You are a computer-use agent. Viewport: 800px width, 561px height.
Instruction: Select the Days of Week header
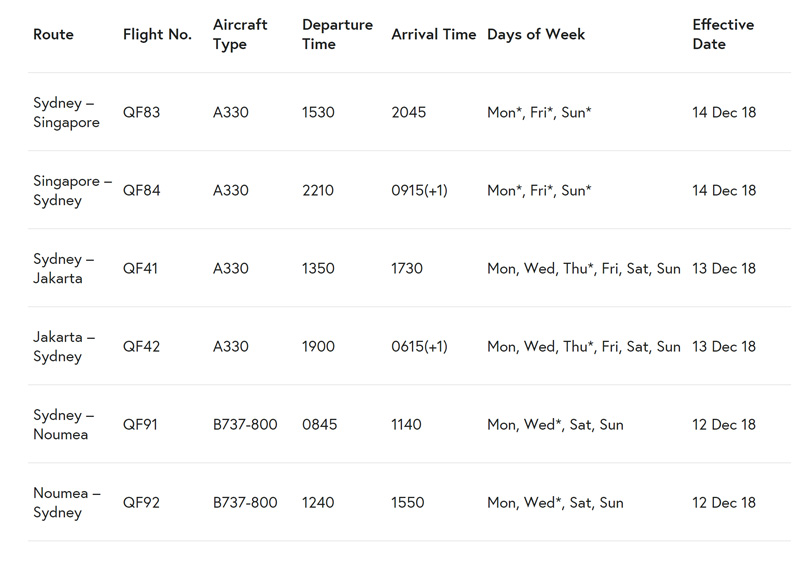(x=536, y=34)
